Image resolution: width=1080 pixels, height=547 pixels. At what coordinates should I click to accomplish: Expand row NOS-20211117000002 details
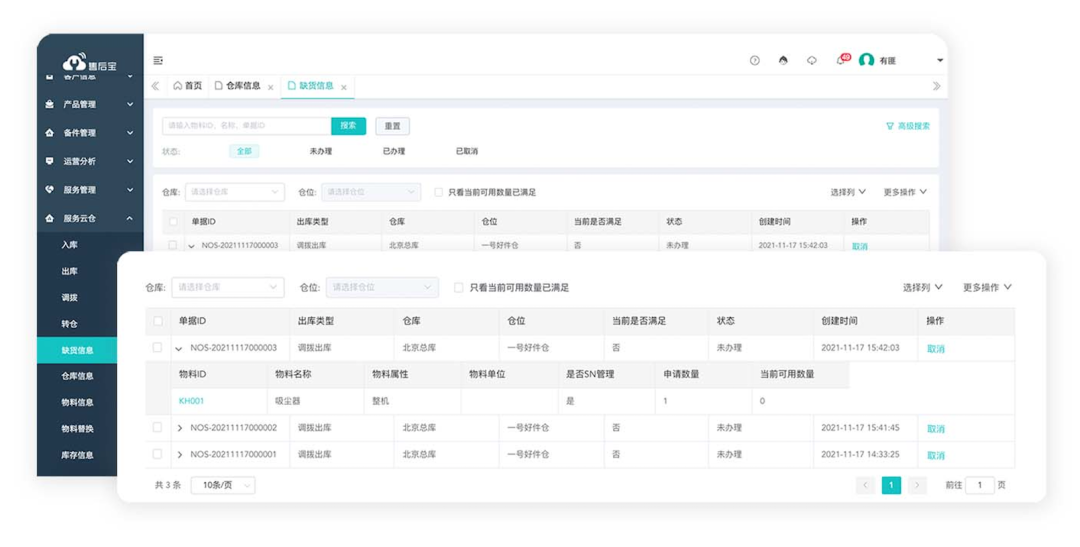coord(180,428)
